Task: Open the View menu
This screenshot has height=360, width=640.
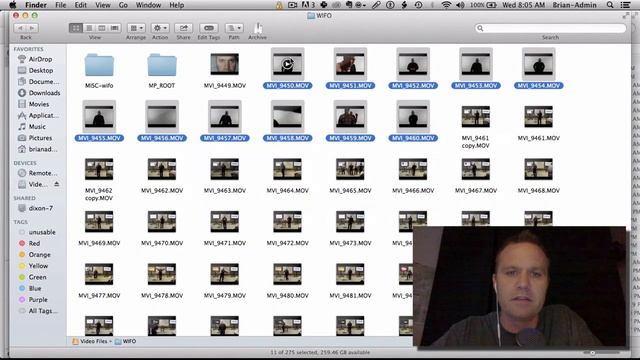Action: coord(103,5)
